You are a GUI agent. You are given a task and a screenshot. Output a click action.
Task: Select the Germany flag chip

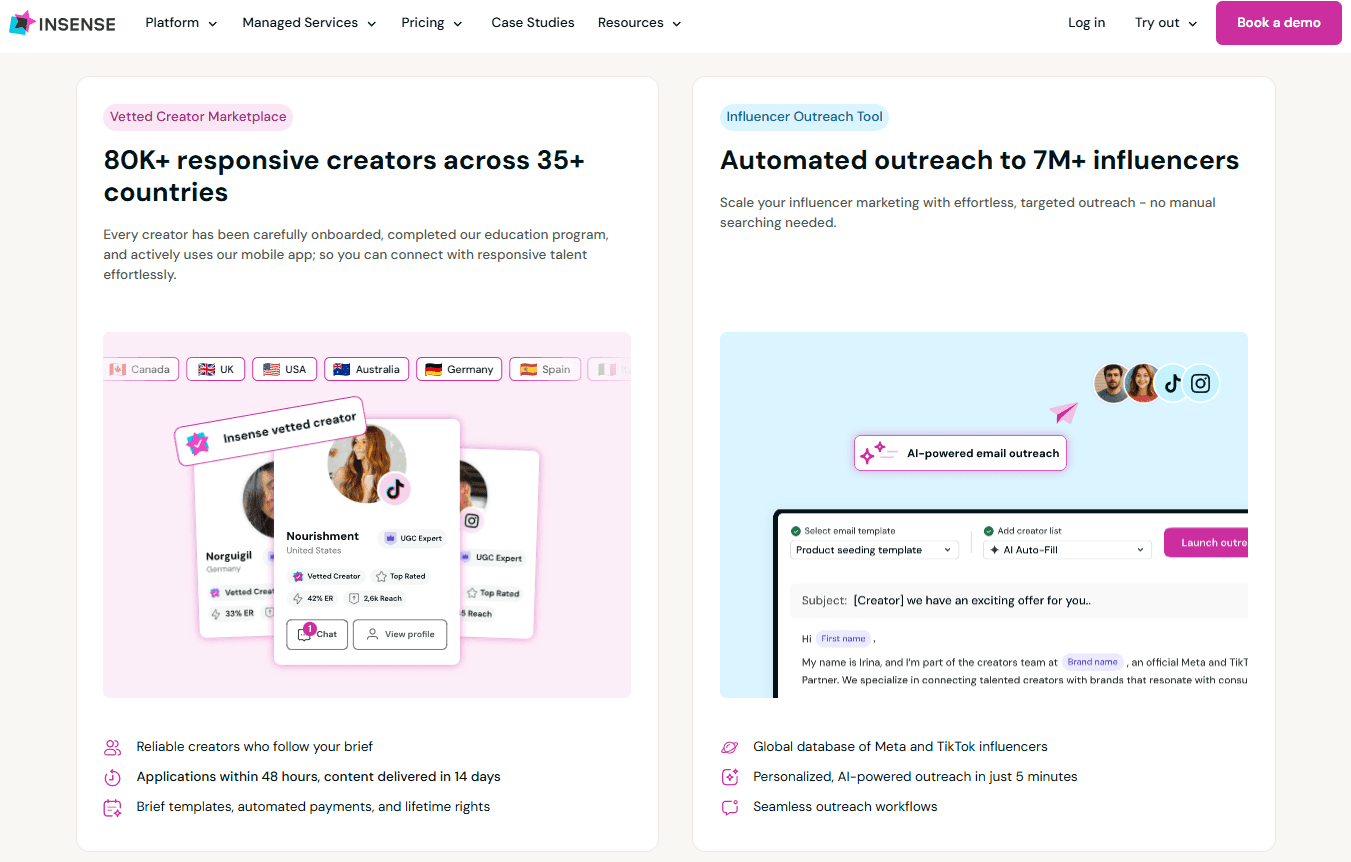tap(459, 369)
